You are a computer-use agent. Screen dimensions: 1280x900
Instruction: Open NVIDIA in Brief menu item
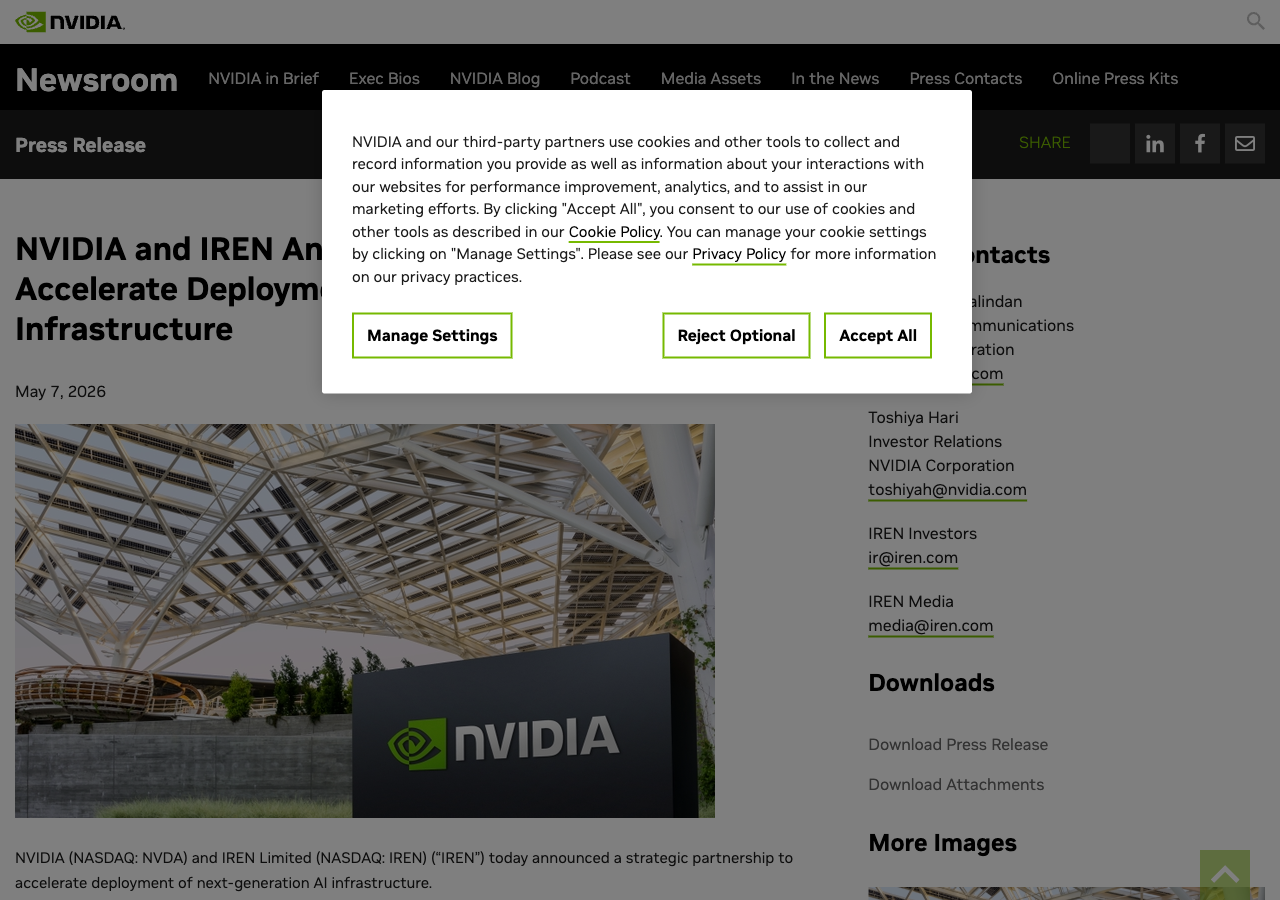tap(263, 78)
